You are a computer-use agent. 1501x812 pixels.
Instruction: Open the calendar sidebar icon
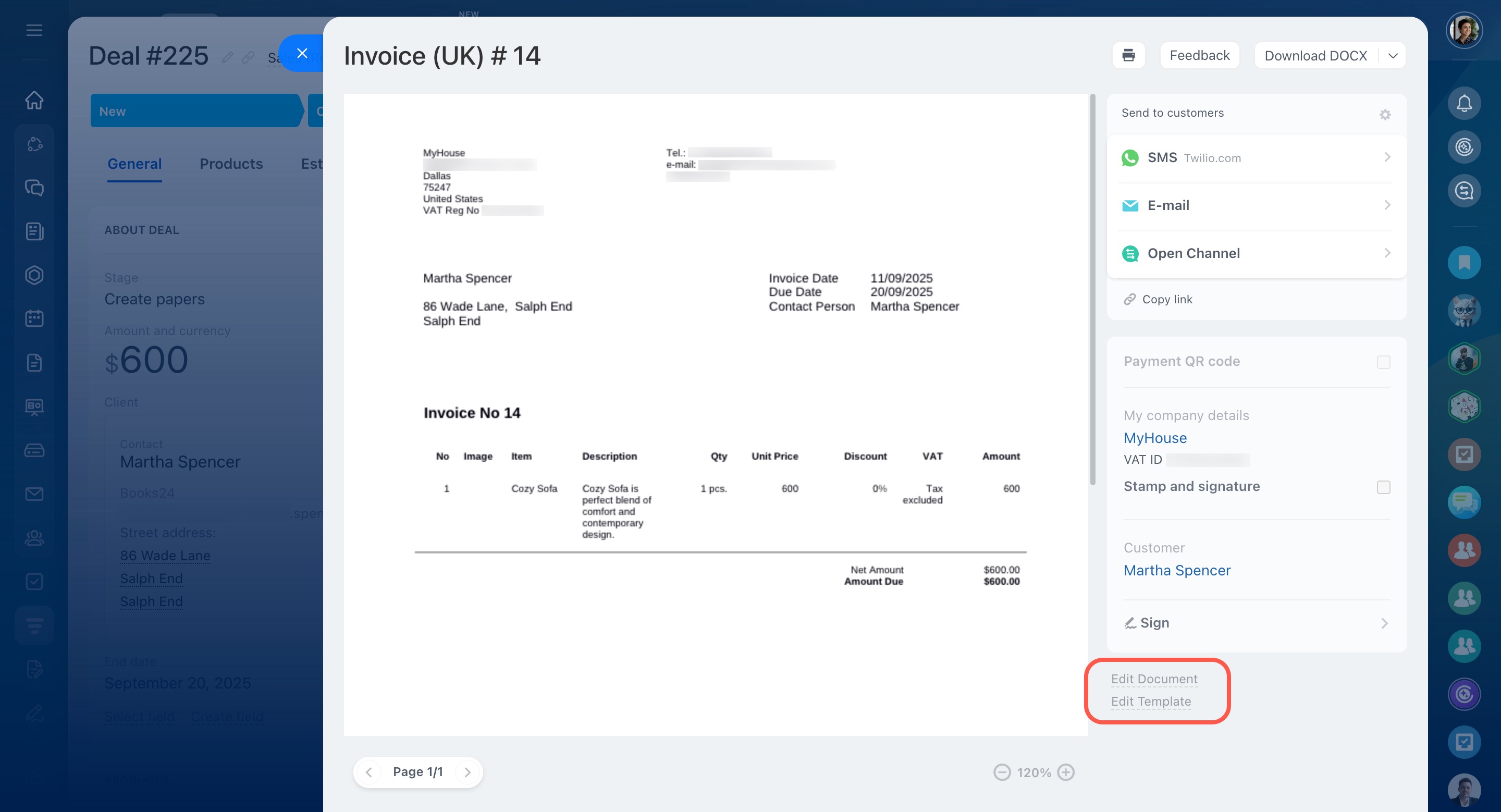[34, 318]
